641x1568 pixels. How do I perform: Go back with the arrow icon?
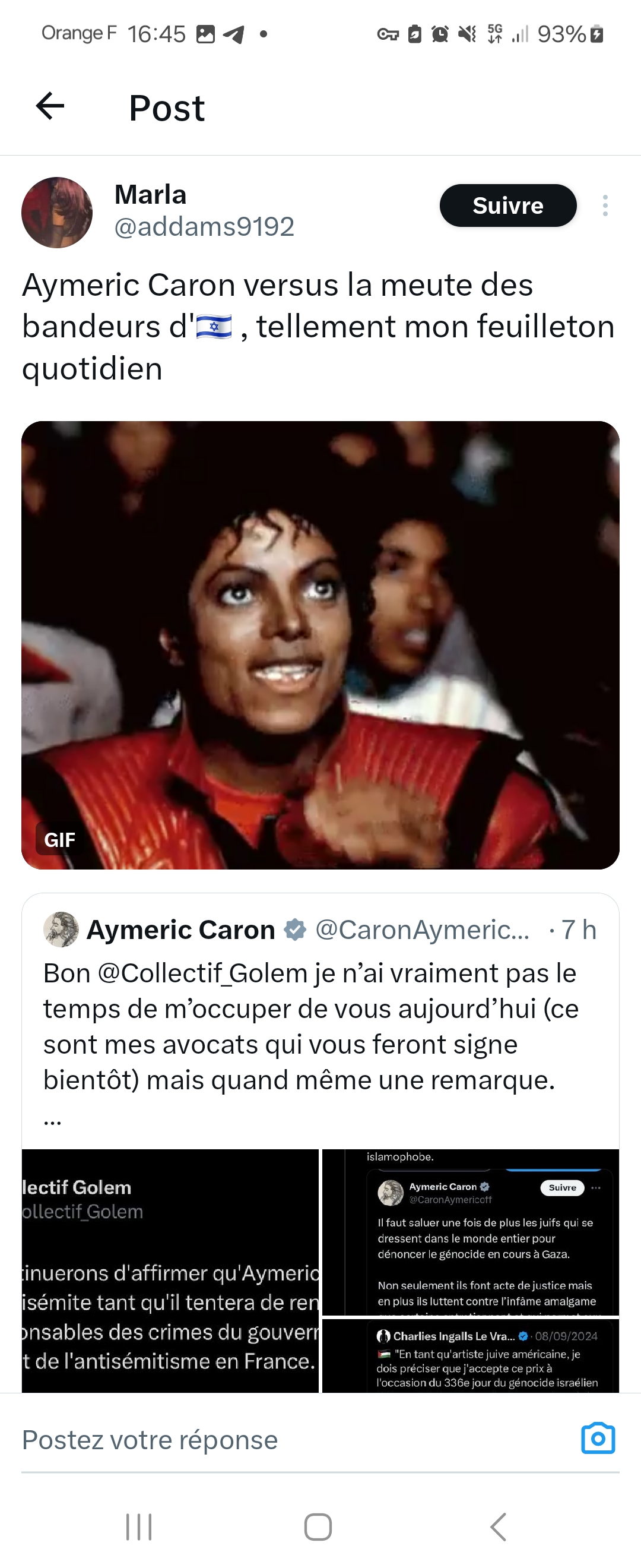point(50,106)
